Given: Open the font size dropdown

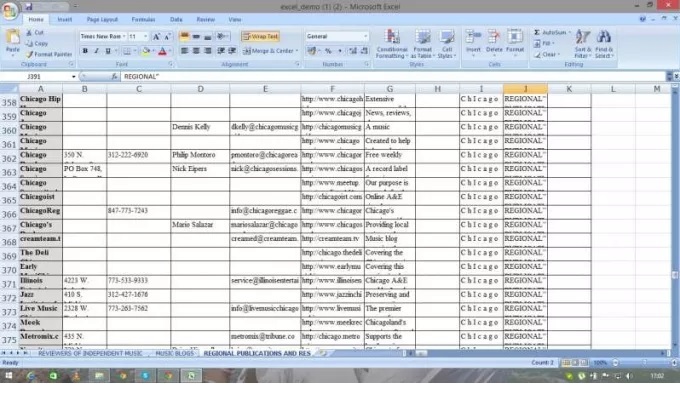Looking at the screenshot, I should [146, 36].
